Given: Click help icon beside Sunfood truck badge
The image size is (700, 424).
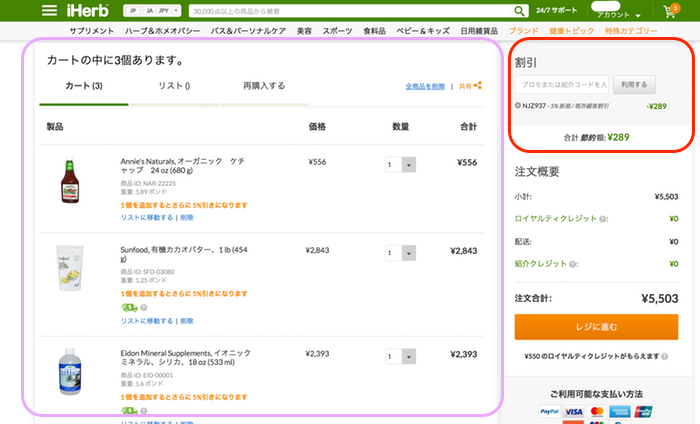Looking at the screenshot, I should pos(144,308).
